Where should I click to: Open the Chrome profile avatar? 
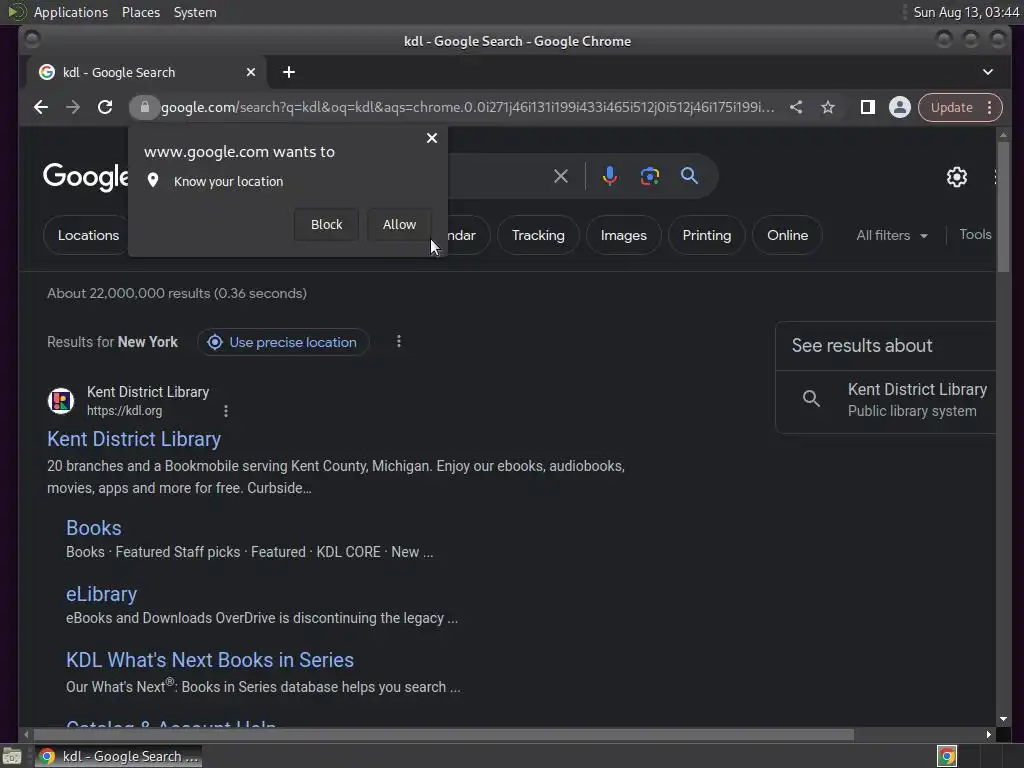pyautogui.click(x=899, y=107)
